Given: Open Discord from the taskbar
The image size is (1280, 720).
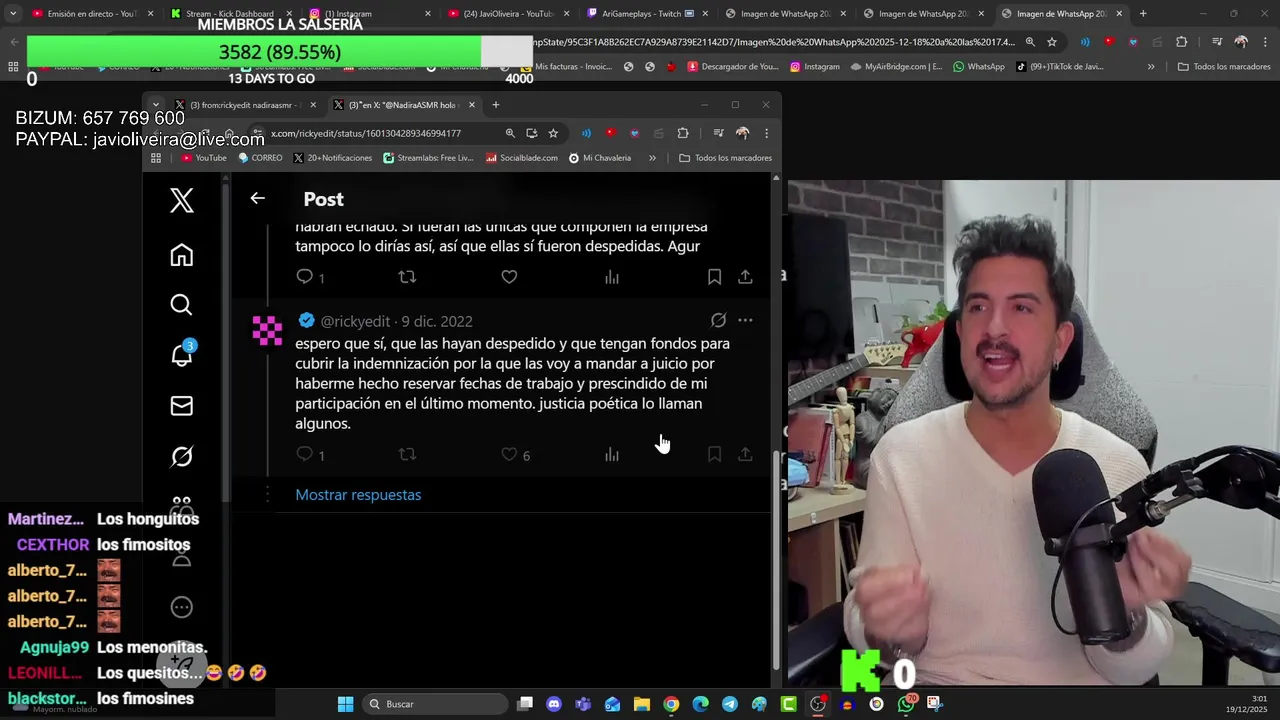Looking at the screenshot, I should coord(554,704).
